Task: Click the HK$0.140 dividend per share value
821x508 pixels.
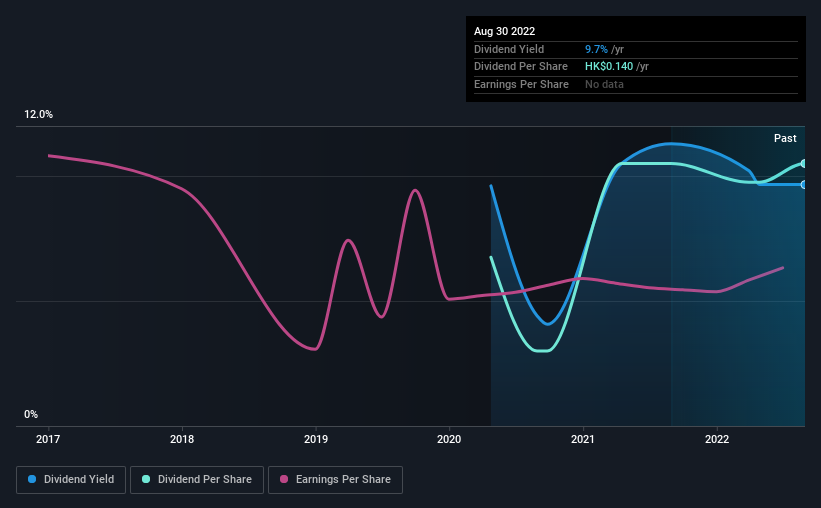Action: [609, 67]
